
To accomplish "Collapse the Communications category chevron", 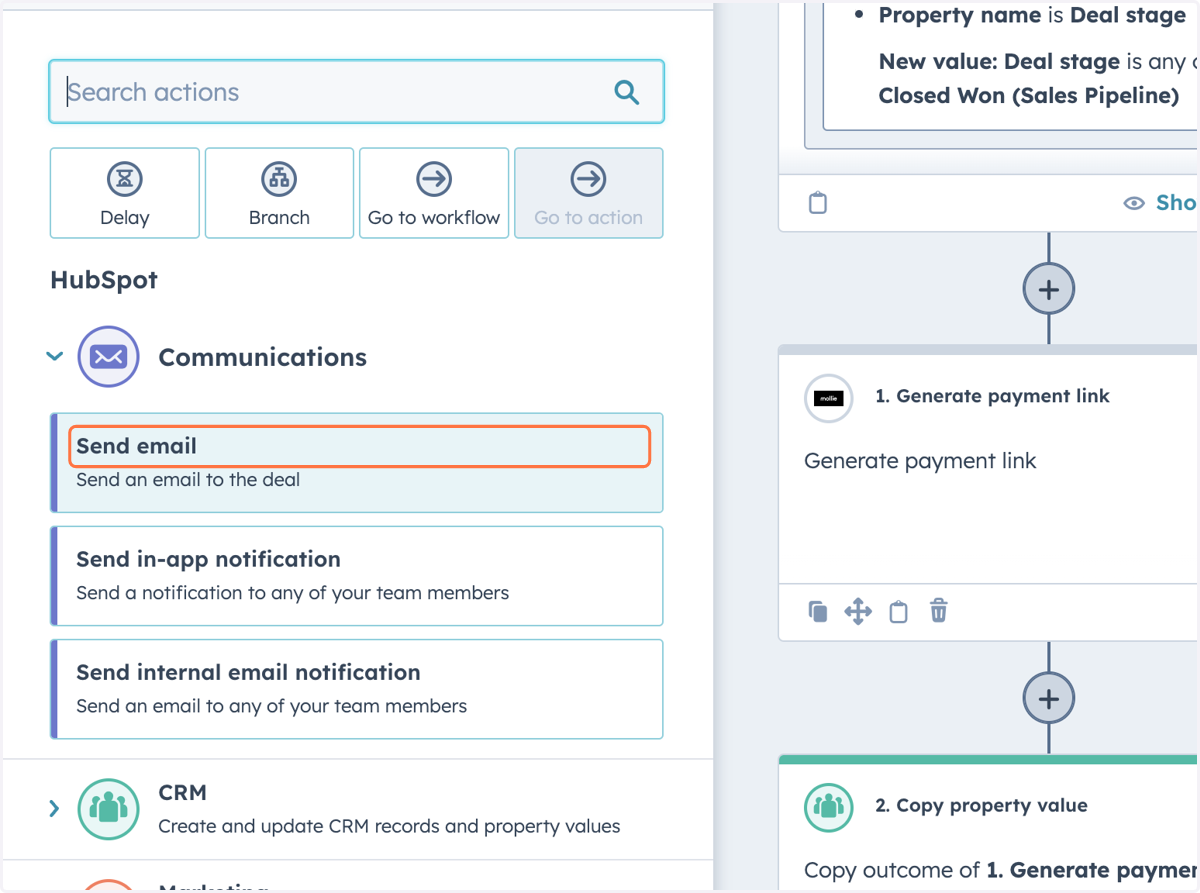I will coord(55,356).
